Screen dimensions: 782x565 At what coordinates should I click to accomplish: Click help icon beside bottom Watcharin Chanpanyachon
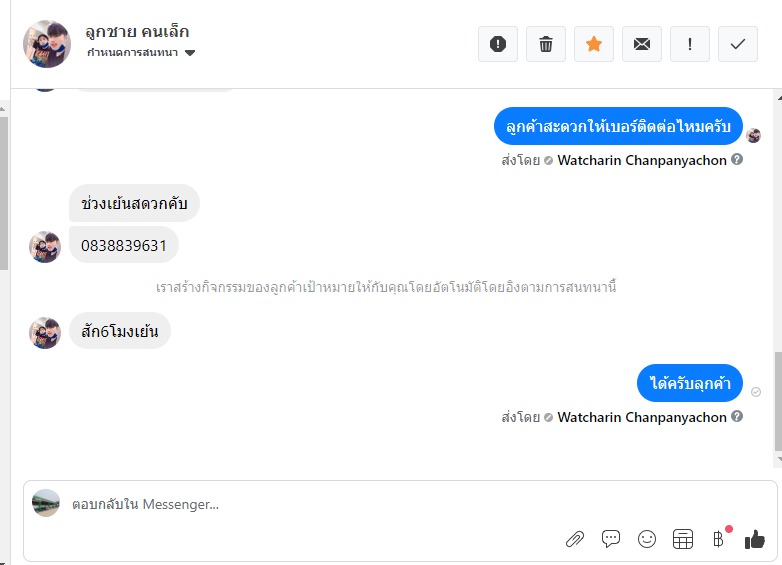click(737, 416)
